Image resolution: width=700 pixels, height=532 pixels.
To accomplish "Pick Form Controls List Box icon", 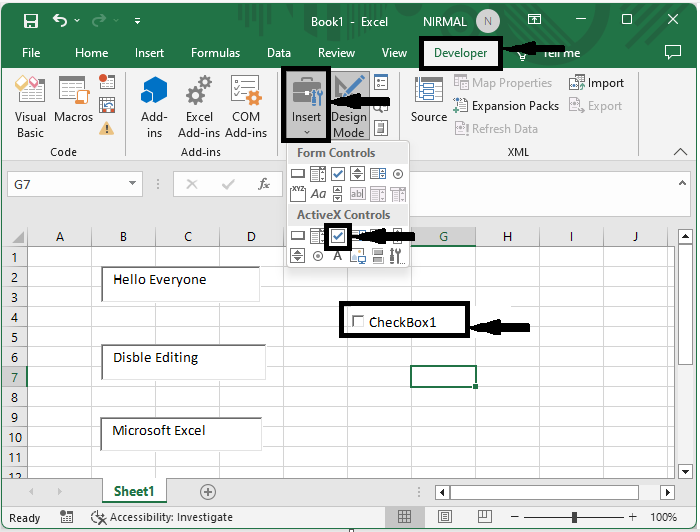I will coord(378,174).
